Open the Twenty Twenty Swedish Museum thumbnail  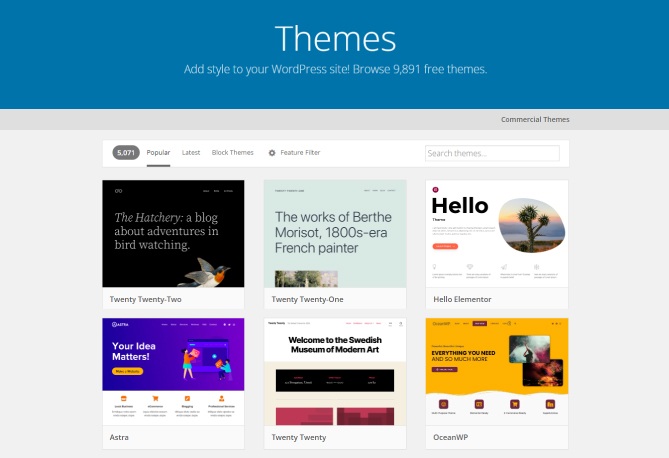pos(335,371)
